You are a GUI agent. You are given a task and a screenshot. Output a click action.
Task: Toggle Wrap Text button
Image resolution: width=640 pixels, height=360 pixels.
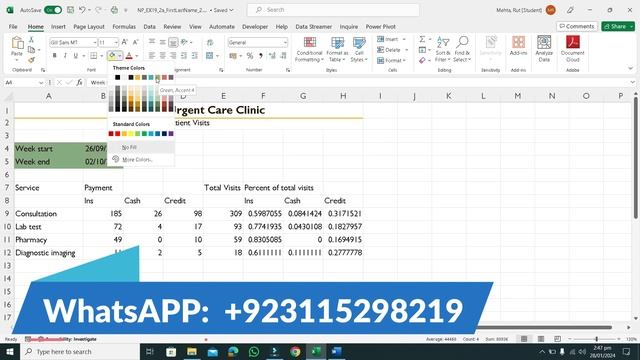(x=210, y=42)
